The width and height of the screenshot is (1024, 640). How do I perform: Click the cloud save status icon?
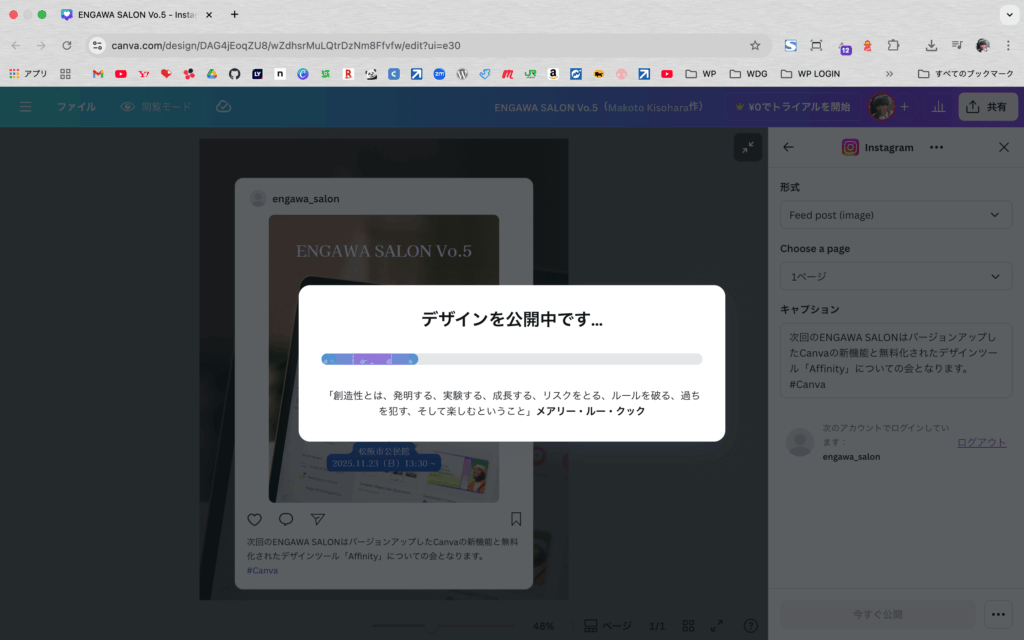tap(224, 107)
